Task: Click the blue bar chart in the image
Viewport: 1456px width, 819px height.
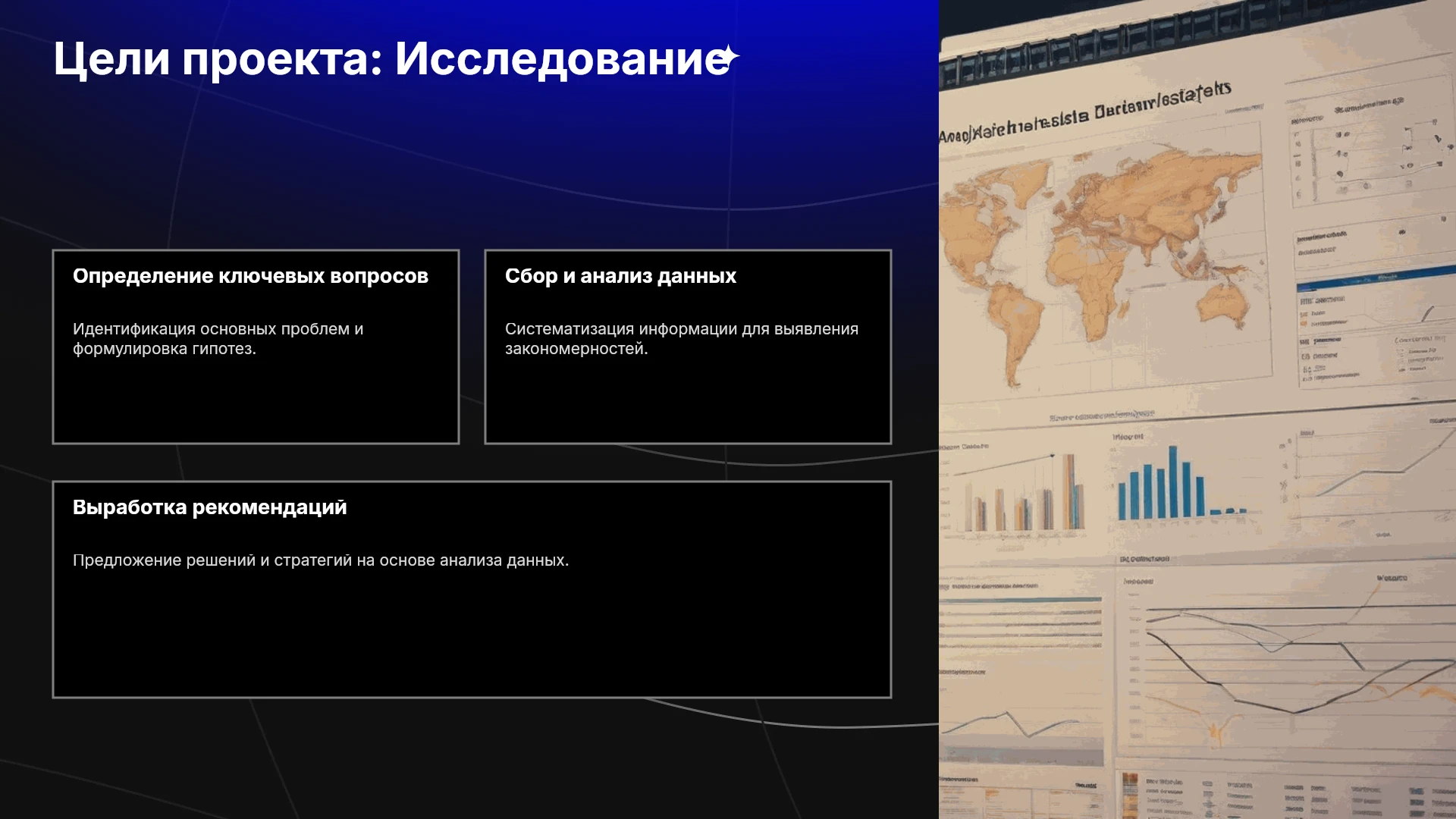Action: point(1179,484)
